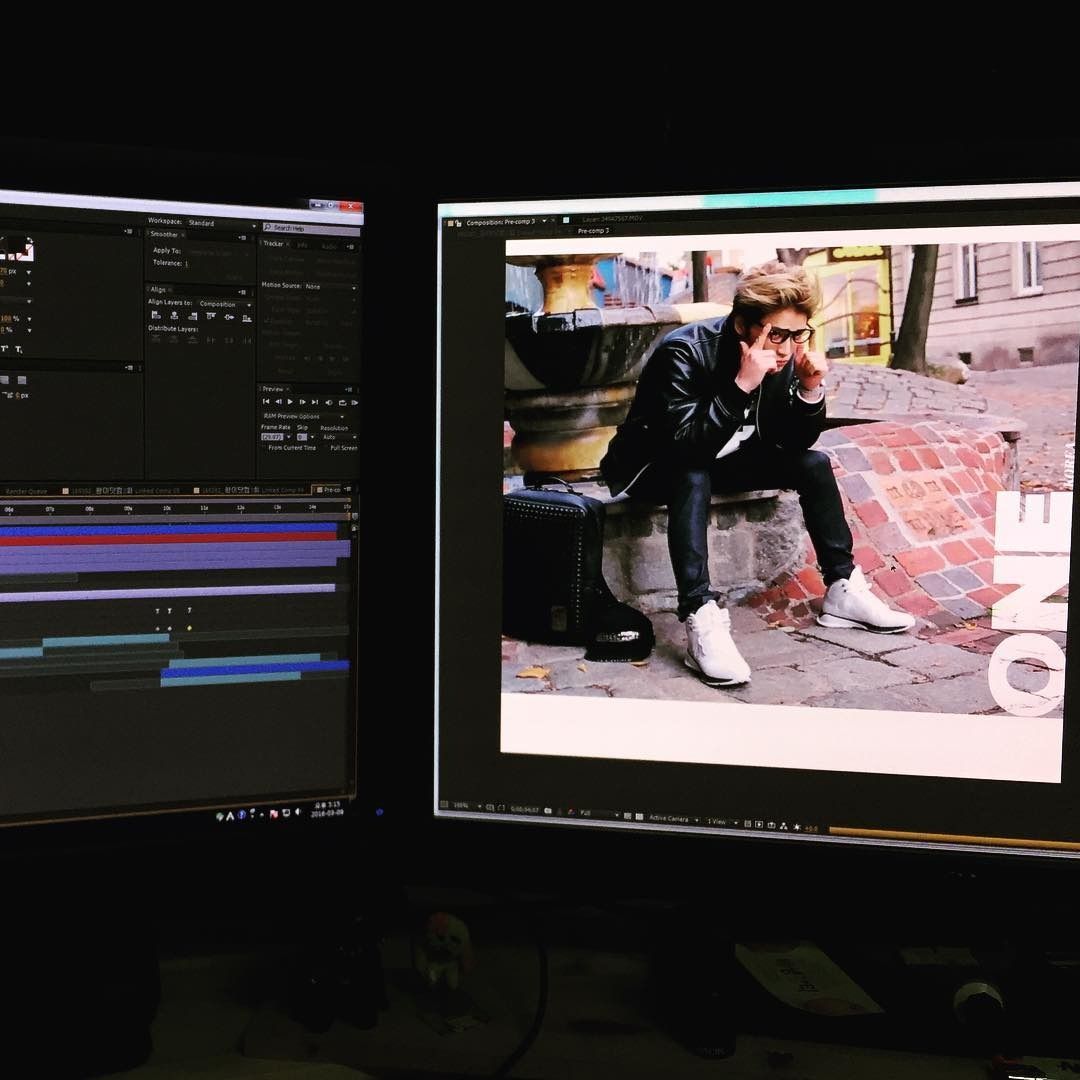
Task: Align layers to left edge
Action: 156,315
